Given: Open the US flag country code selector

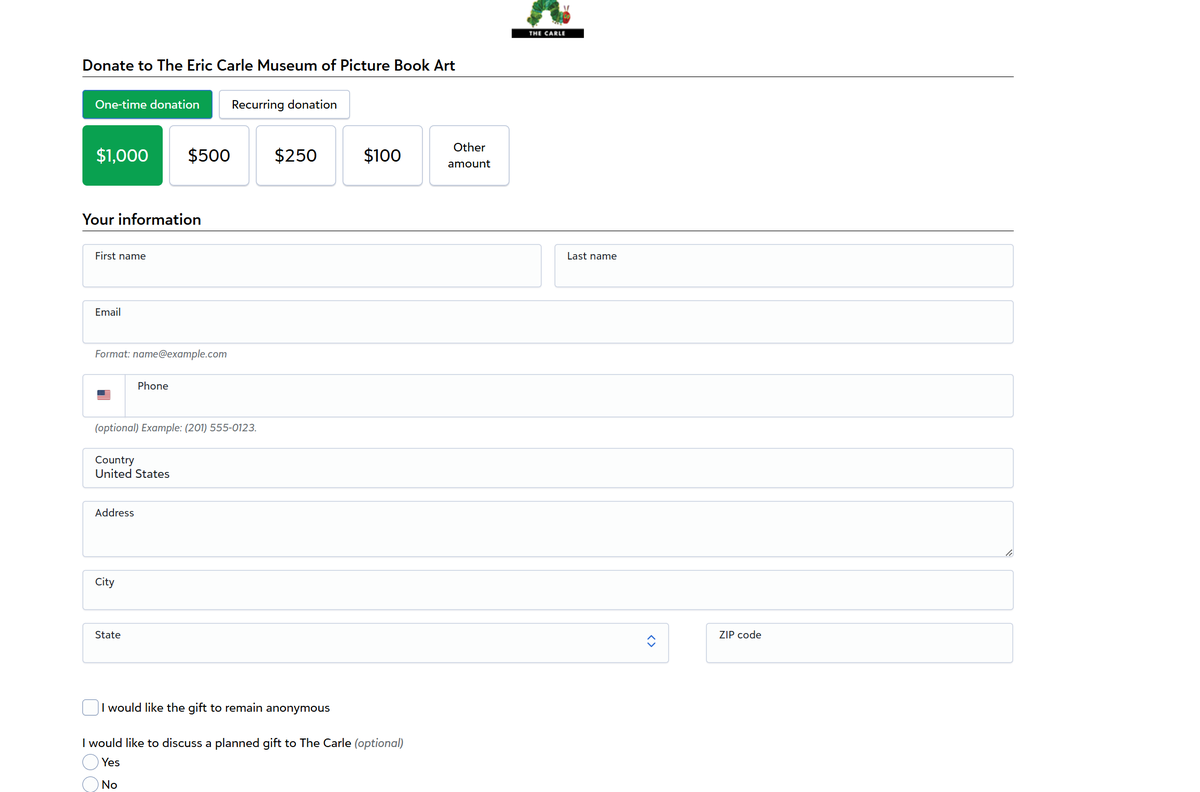Looking at the screenshot, I should pyautogui.click(x=104, y=395).
